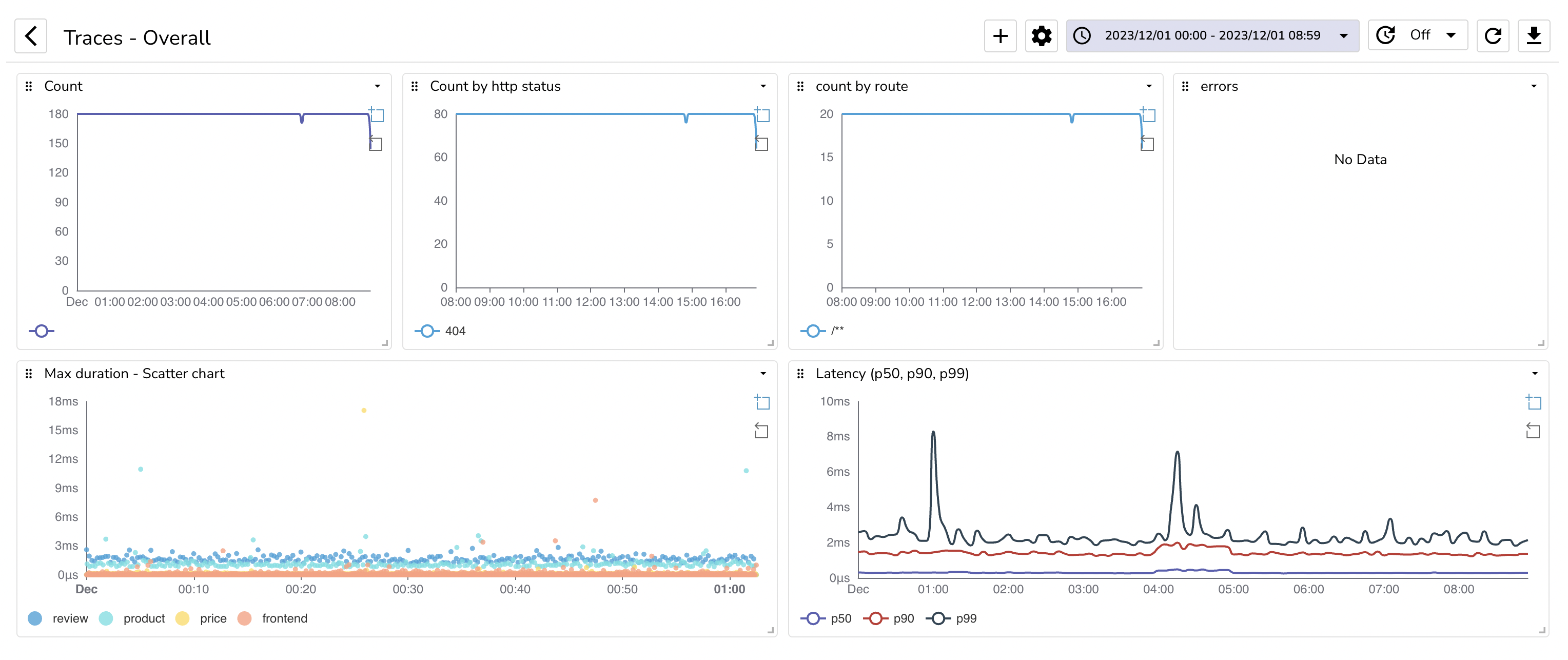Click the review color dot in the legend
Image resolution: width=1568 pixels, height=660 pixels.
click(35, 618)
